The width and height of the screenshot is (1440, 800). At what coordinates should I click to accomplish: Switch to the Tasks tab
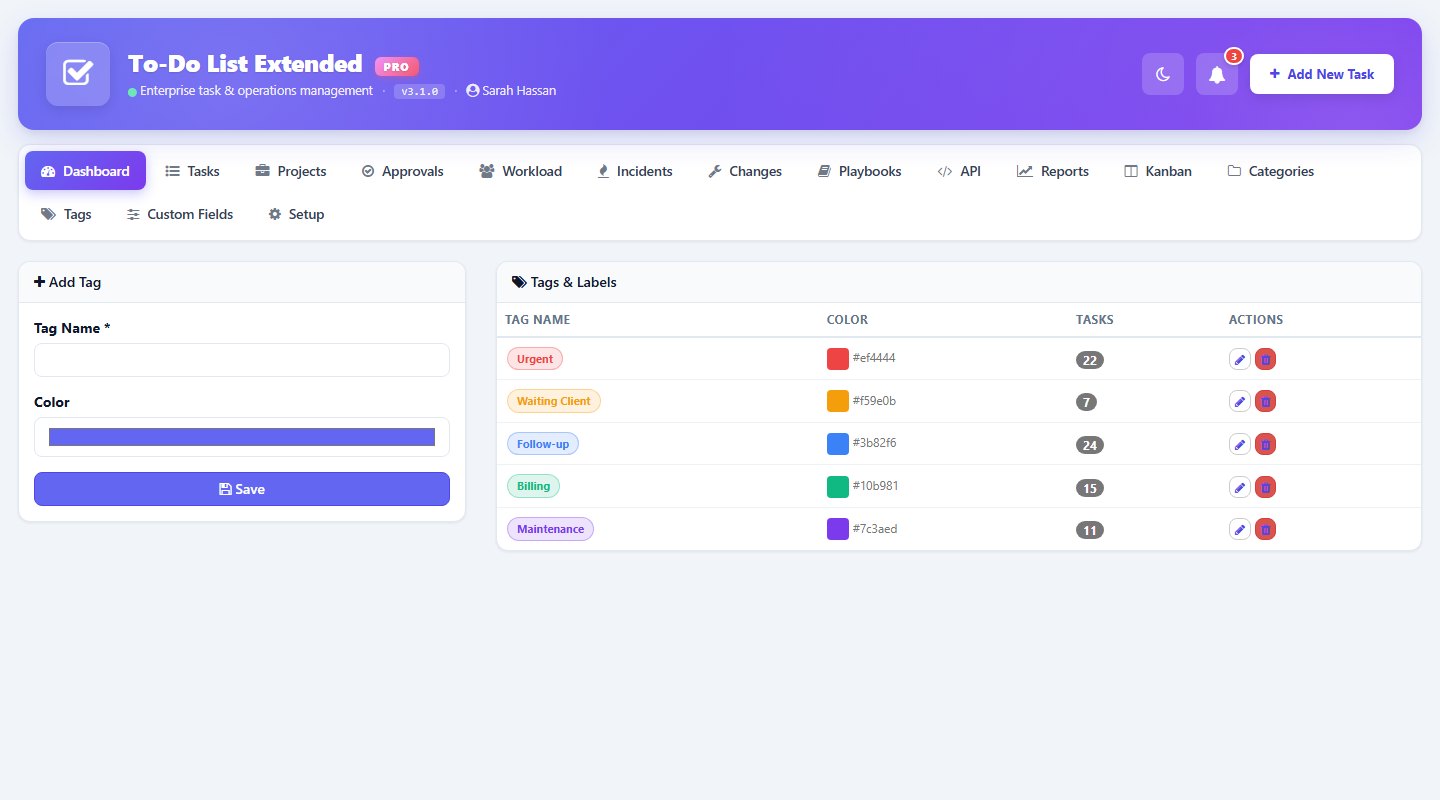pyautogui.click(x=192, y=171)
